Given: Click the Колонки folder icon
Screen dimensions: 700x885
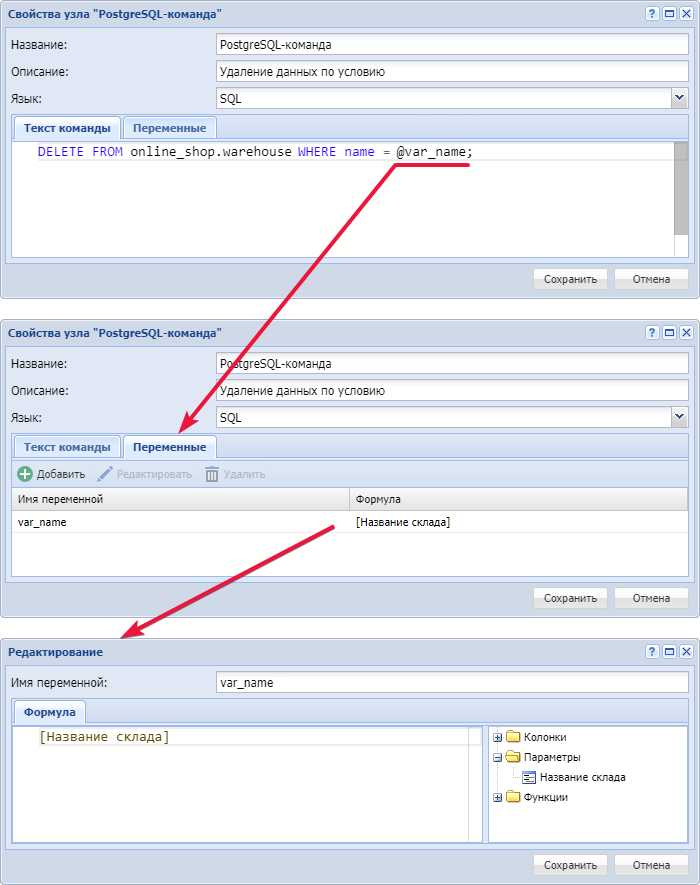Looking at the screenshot, I should pyautogui.click(x=514, y=737).
